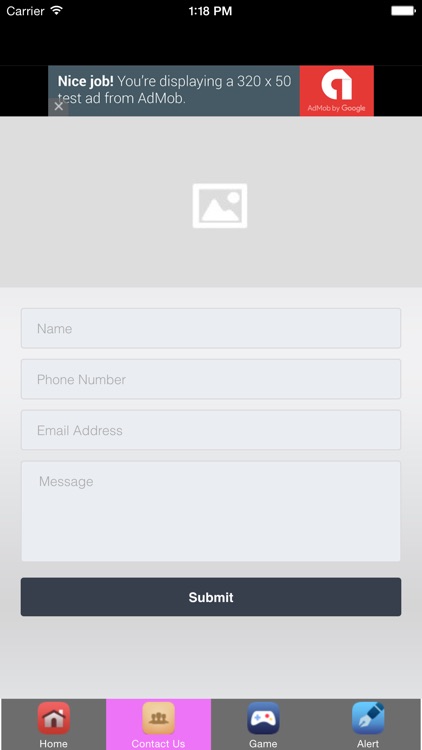Select the Phone Number field
Viewport: 422px width, 750px height.
(x=211, y=379)
